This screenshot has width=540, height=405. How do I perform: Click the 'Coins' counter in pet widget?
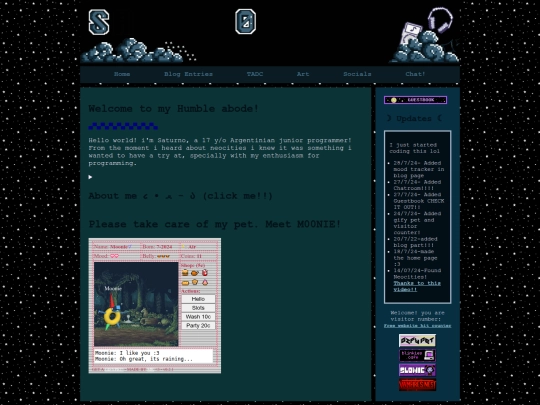pyautogui.click(x=191, y=256)
